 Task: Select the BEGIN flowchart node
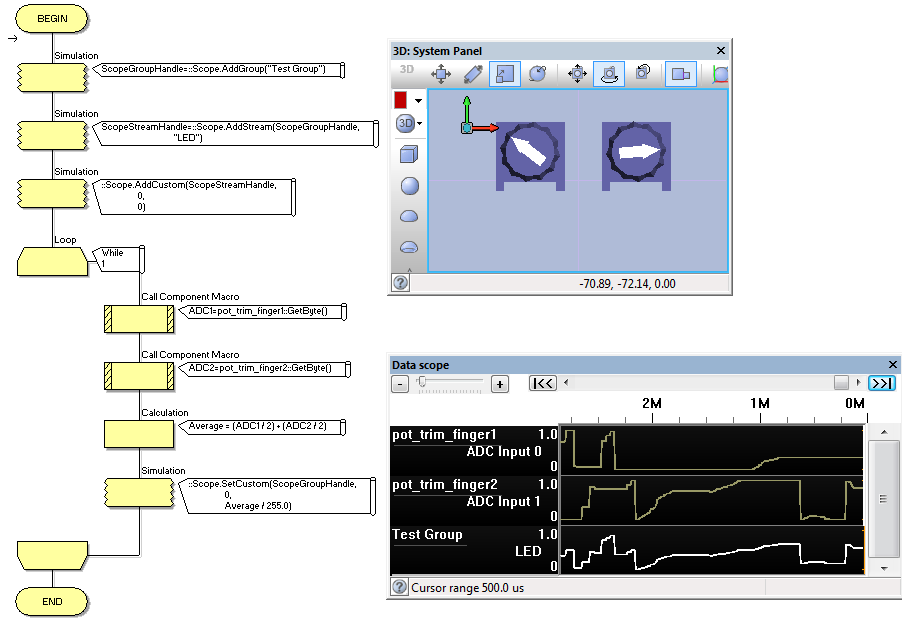[x=52, y=18]
